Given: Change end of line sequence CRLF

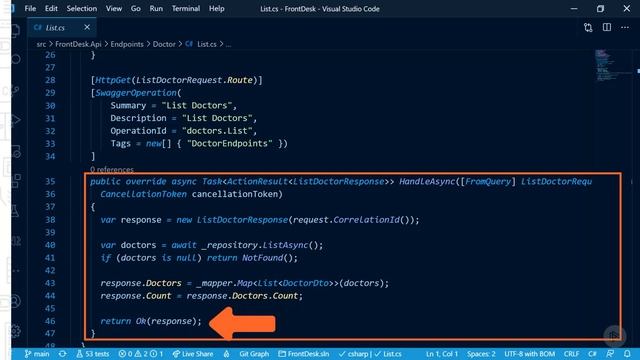Looking at the screenshot, I should click(x=571, y=354).
